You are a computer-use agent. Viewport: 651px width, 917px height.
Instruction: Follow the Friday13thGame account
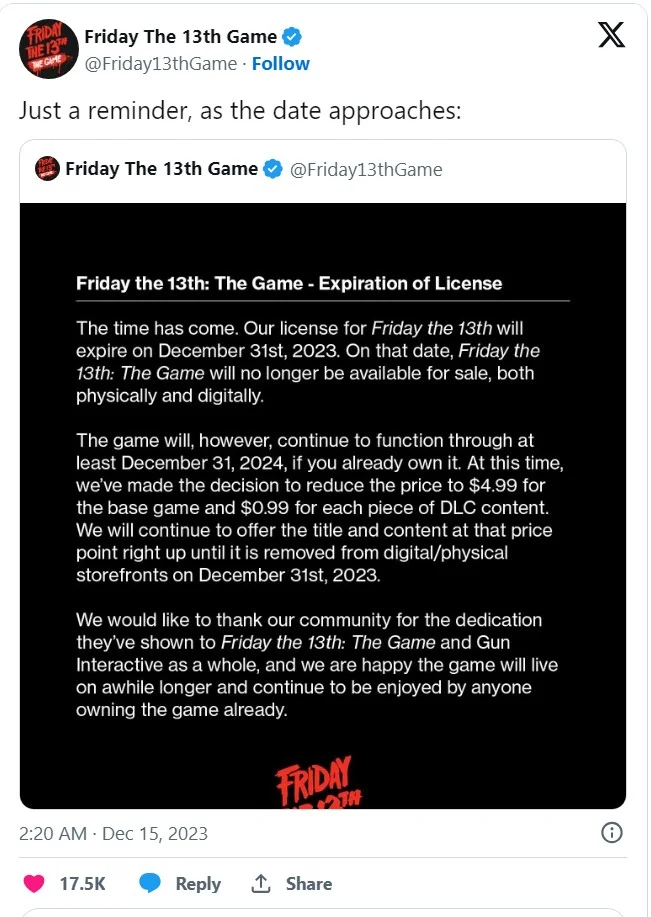(280, 63)
